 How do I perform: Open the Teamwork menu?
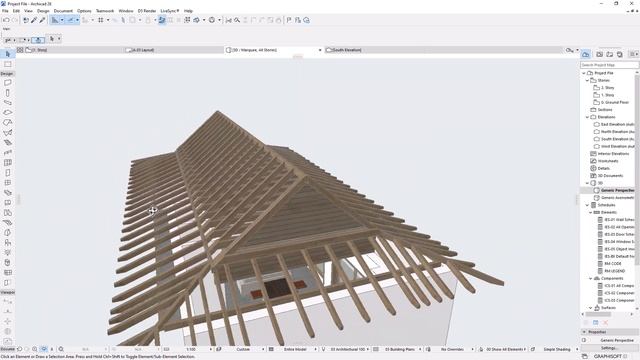coord(105,11)
